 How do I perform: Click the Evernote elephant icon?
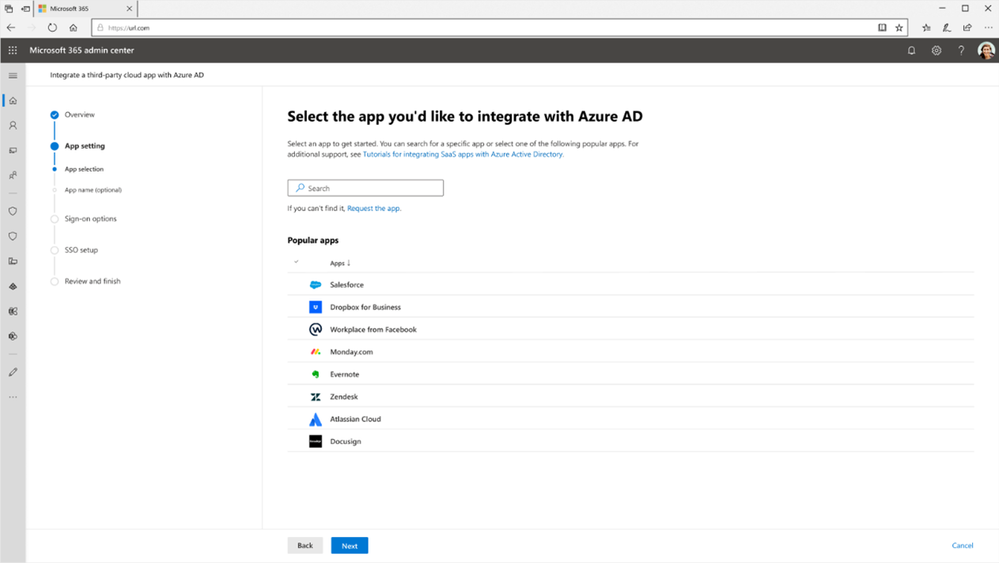[x=315, y=374]
